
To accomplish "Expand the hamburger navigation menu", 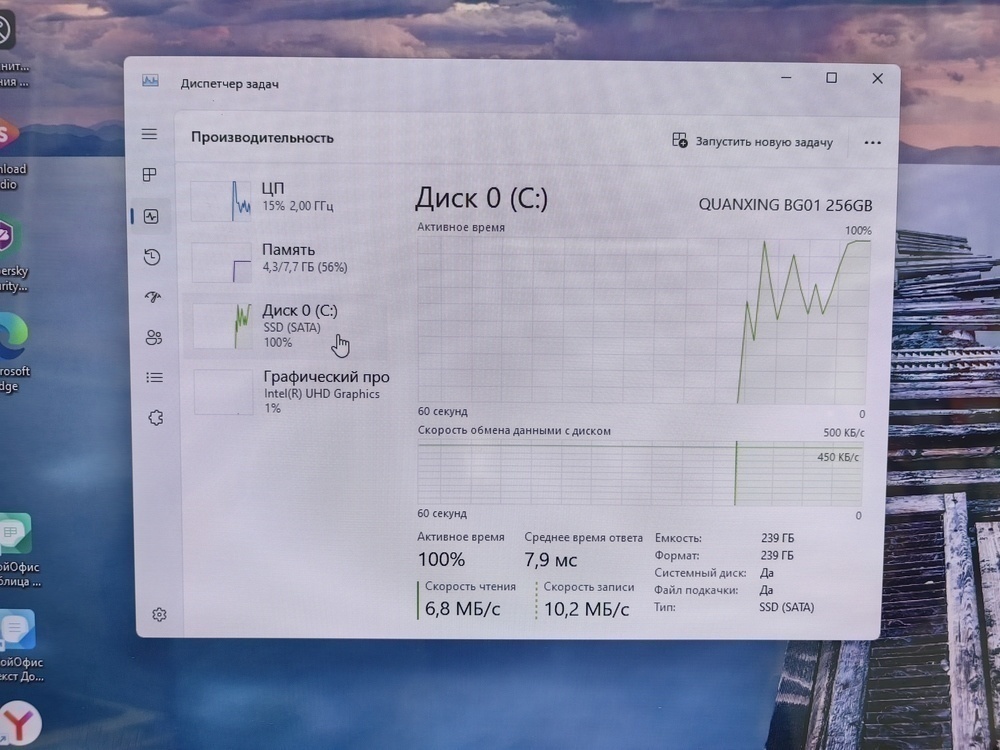I will 149,134.
